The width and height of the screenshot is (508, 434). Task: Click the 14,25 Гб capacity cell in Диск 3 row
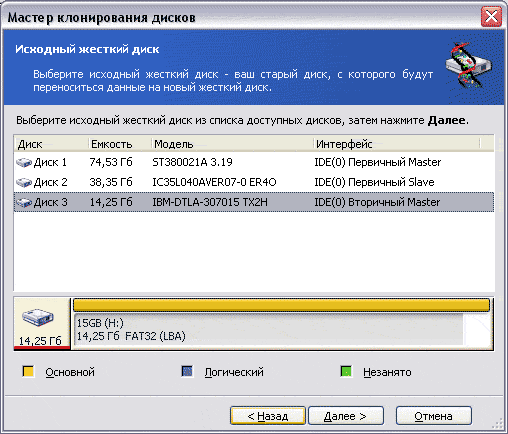[111, 202]
